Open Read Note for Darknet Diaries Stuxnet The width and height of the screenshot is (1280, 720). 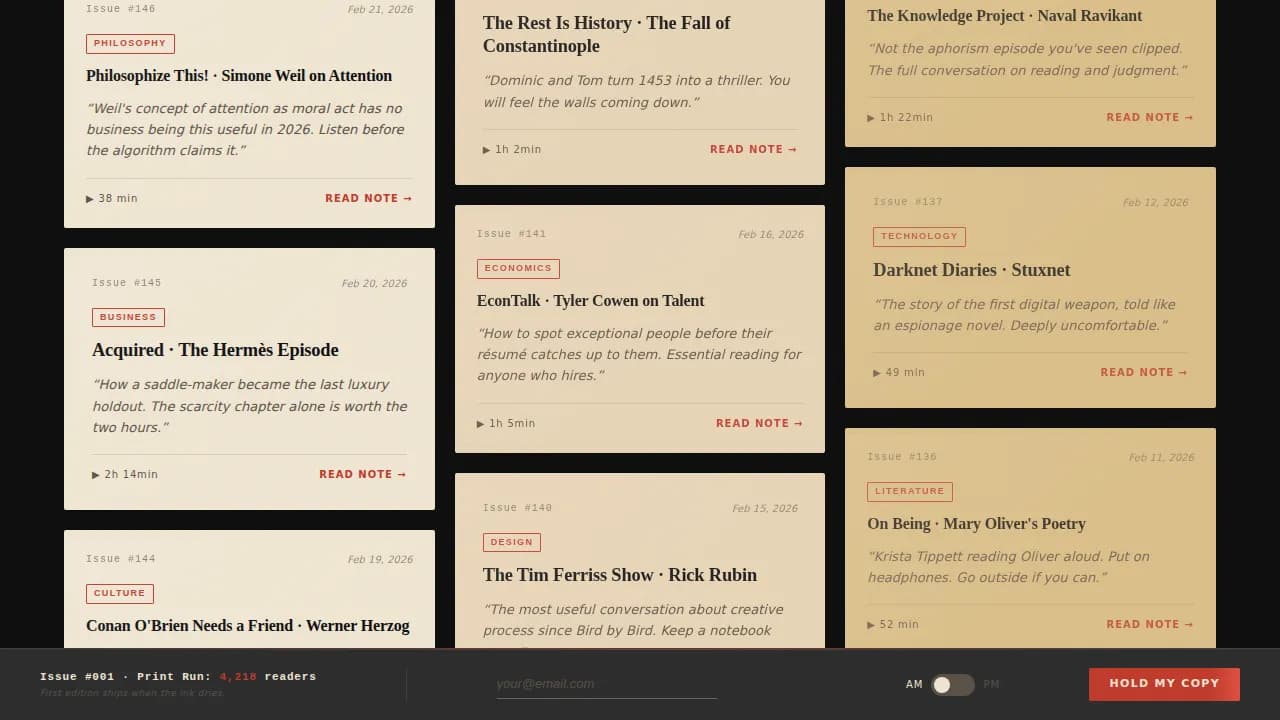pyautogui.click(x=1144, y=372)
